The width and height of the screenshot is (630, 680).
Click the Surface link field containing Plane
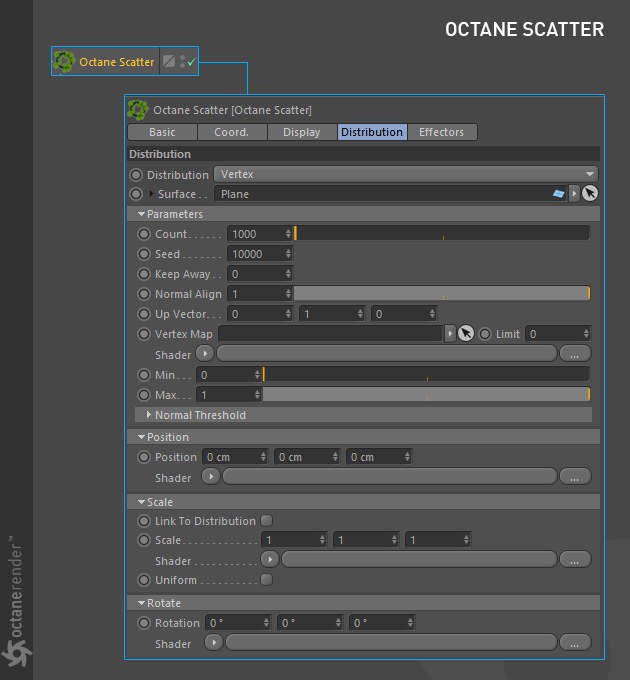click(x=391, y=194)
